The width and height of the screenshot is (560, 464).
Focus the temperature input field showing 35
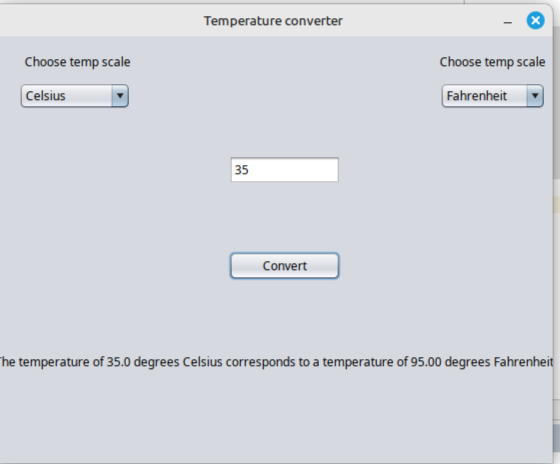pos(285,170)
